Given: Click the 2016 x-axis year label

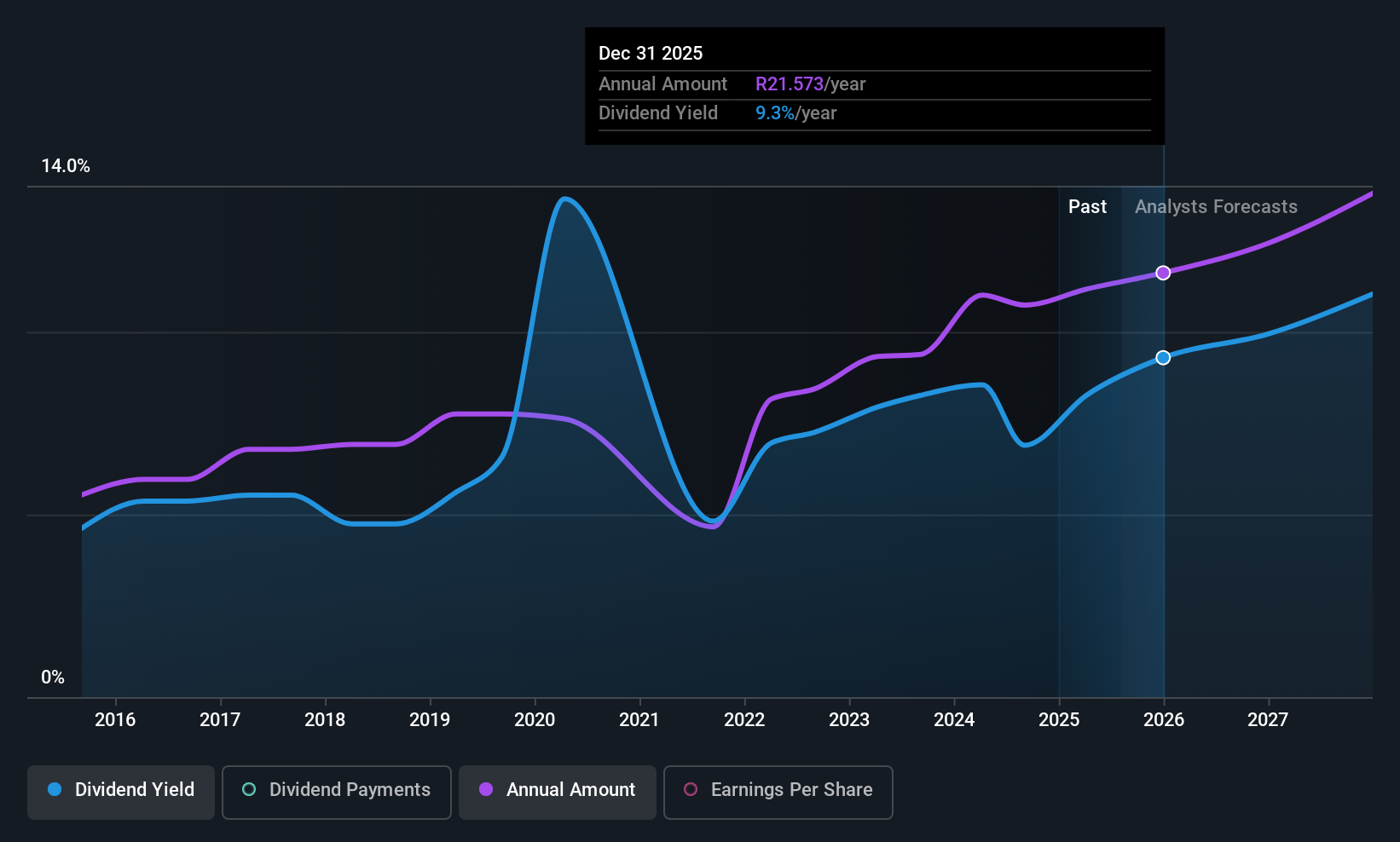Looking at the screenshot, I should pos(115,720).
